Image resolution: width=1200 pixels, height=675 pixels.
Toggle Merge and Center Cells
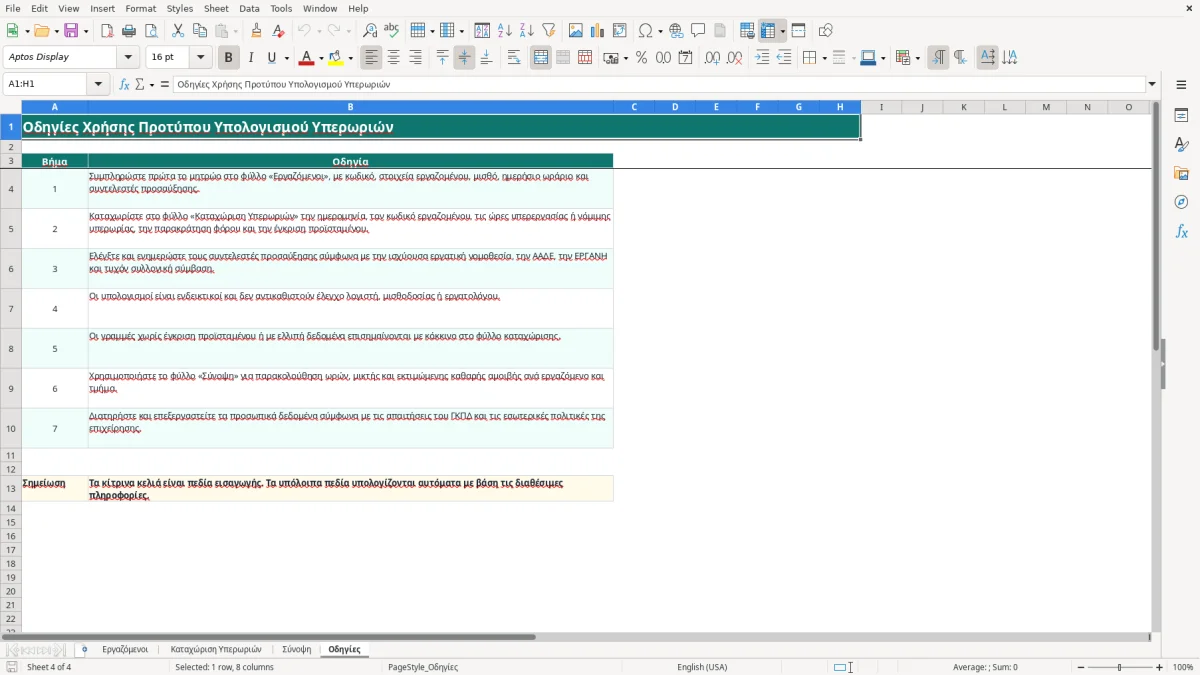coord(541,58)
